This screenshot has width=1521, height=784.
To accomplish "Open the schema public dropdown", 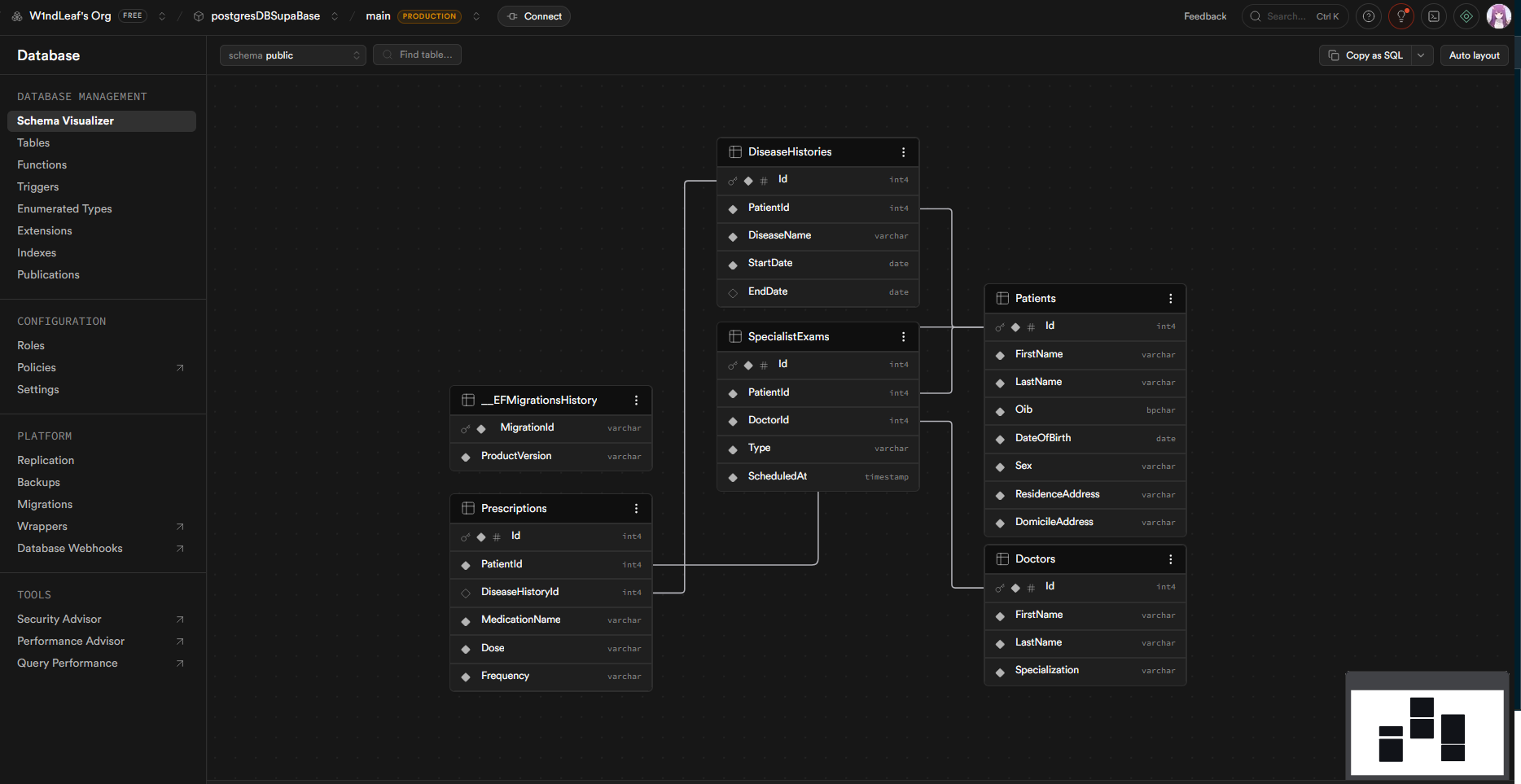I will click(293, 55).
